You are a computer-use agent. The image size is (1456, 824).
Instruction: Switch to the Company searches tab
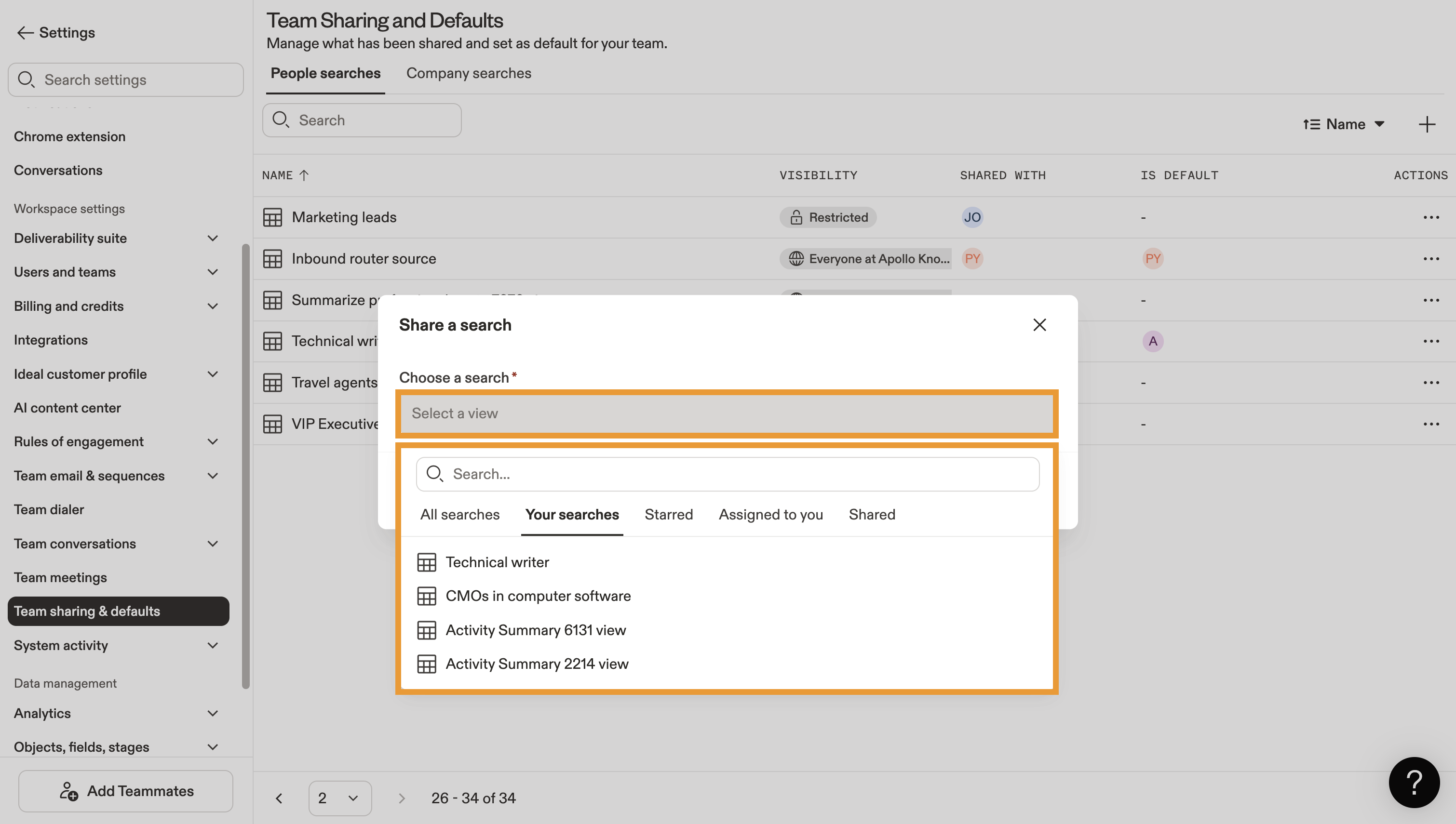(468, 74)
